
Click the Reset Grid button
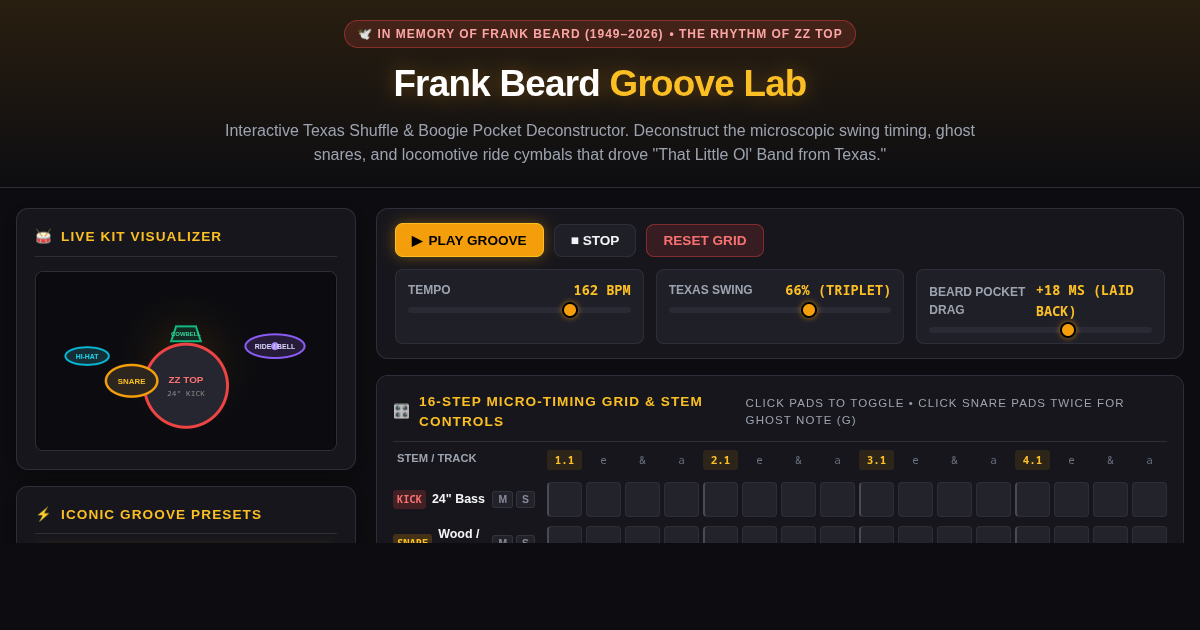[705, 240]
